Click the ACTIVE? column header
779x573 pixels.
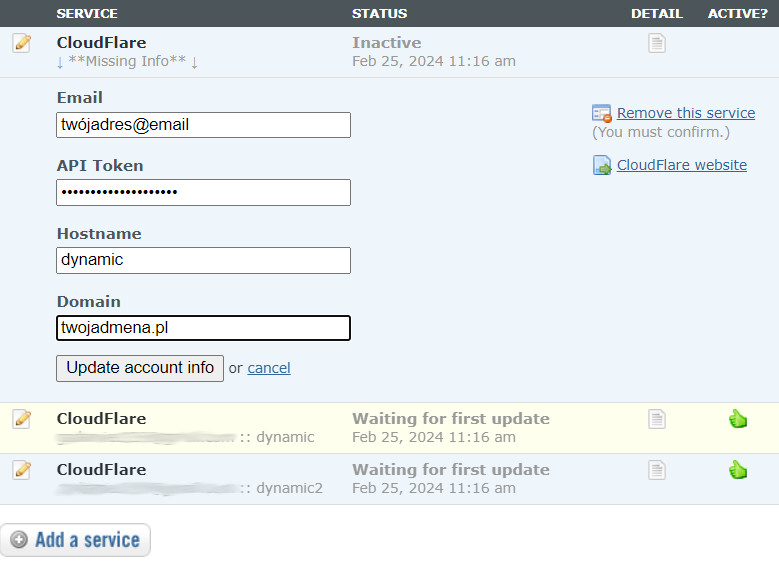coord(738,13)
